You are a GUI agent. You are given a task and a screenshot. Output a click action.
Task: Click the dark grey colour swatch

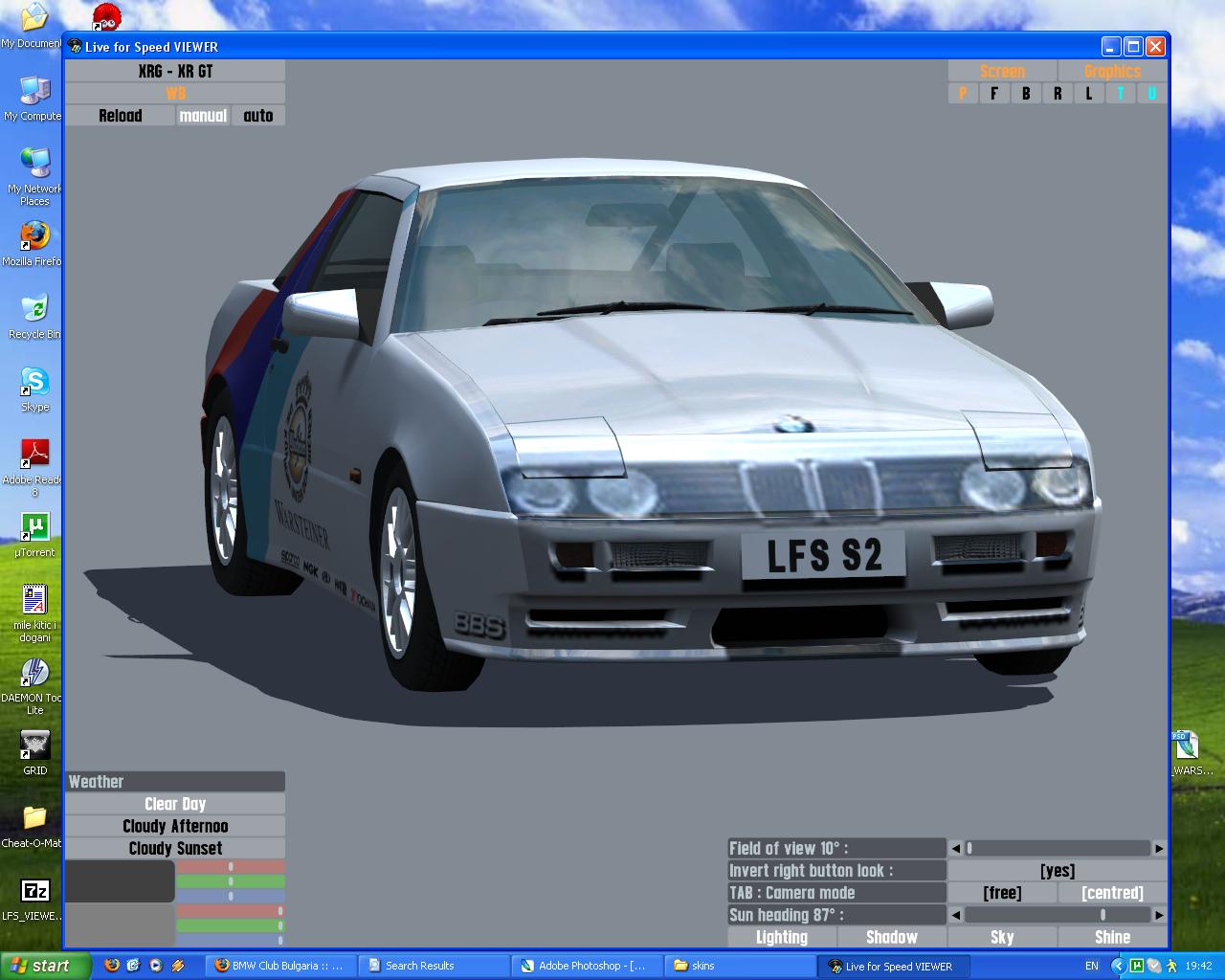120,881
